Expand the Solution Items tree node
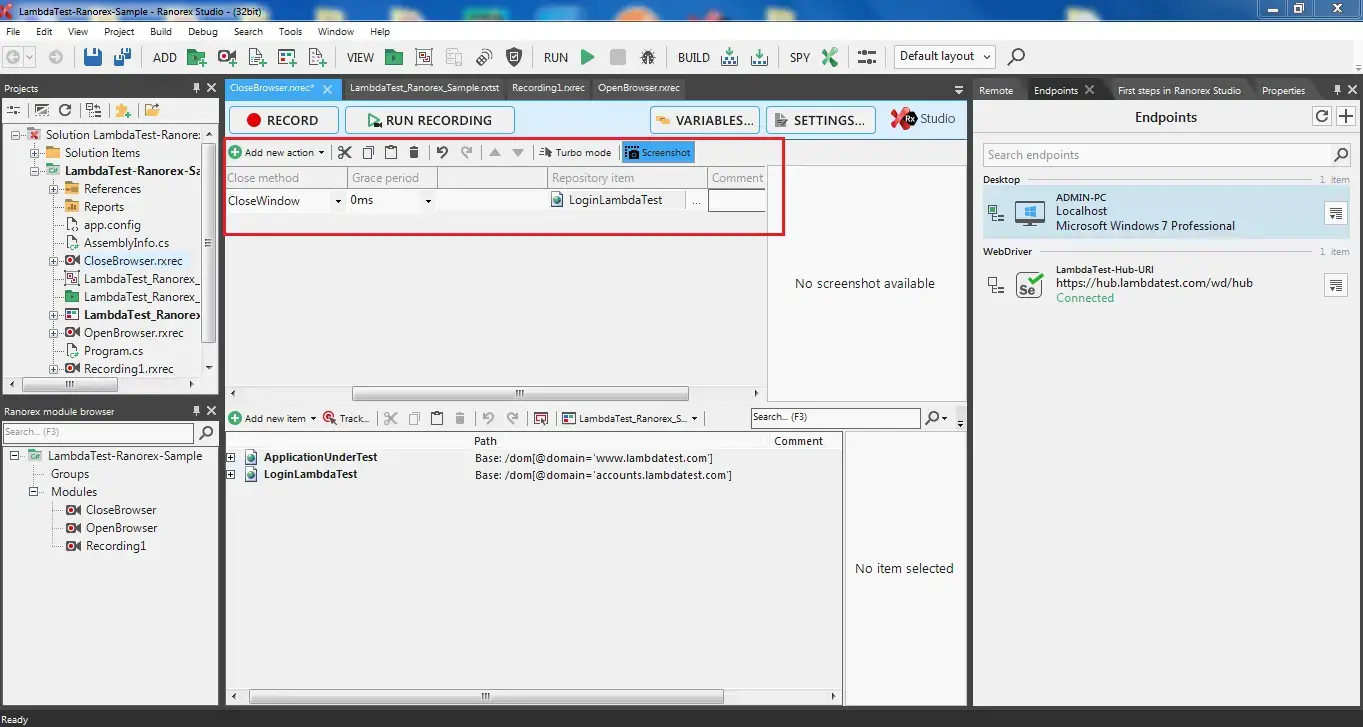 35,153
